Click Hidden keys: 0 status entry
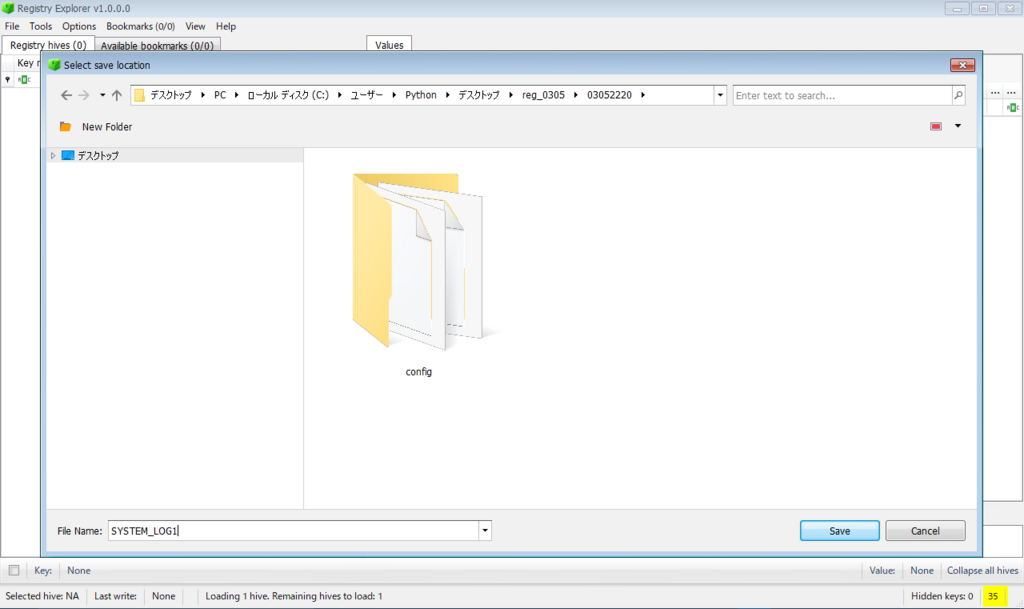This screenshot has width=1024, height=609. click(x=942, y=595)
